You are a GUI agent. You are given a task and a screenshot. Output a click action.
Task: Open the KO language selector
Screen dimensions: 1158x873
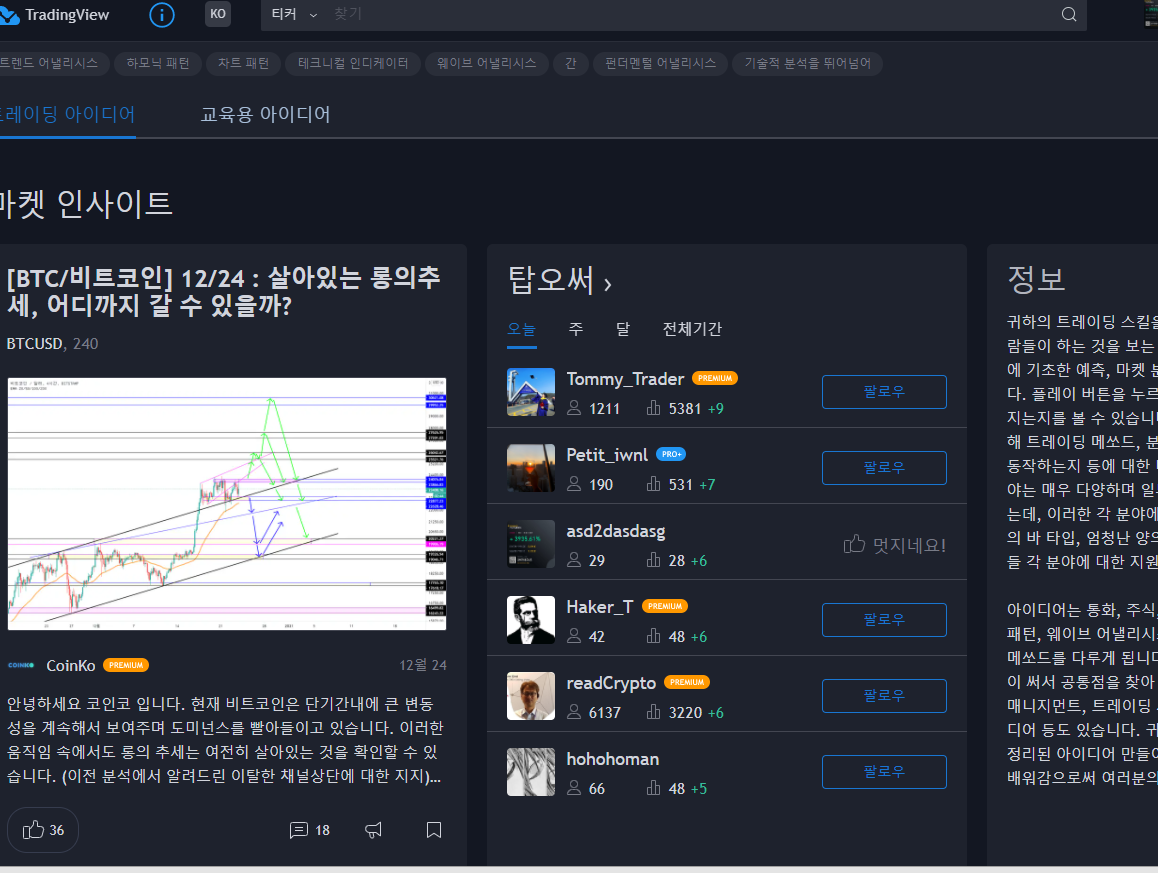point(217,14)
